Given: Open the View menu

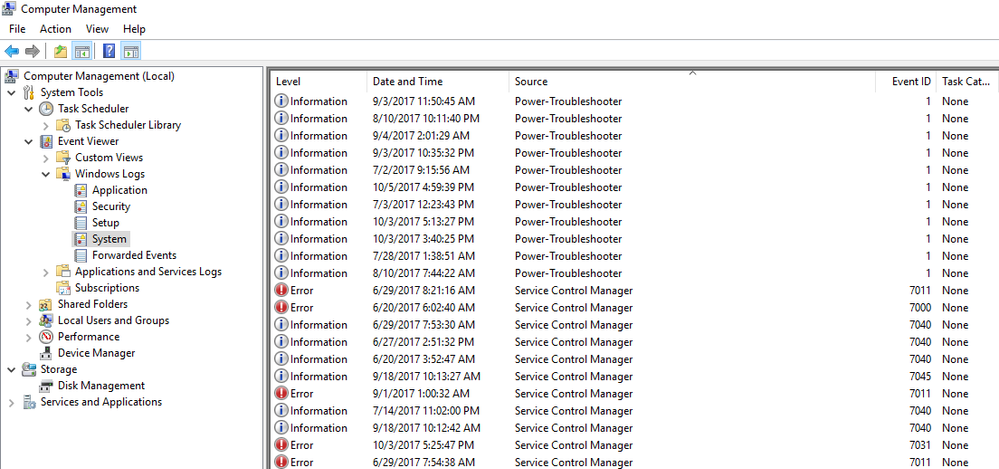Looking at the screenshot, I should pyautogui.click(x=97, y=29).
